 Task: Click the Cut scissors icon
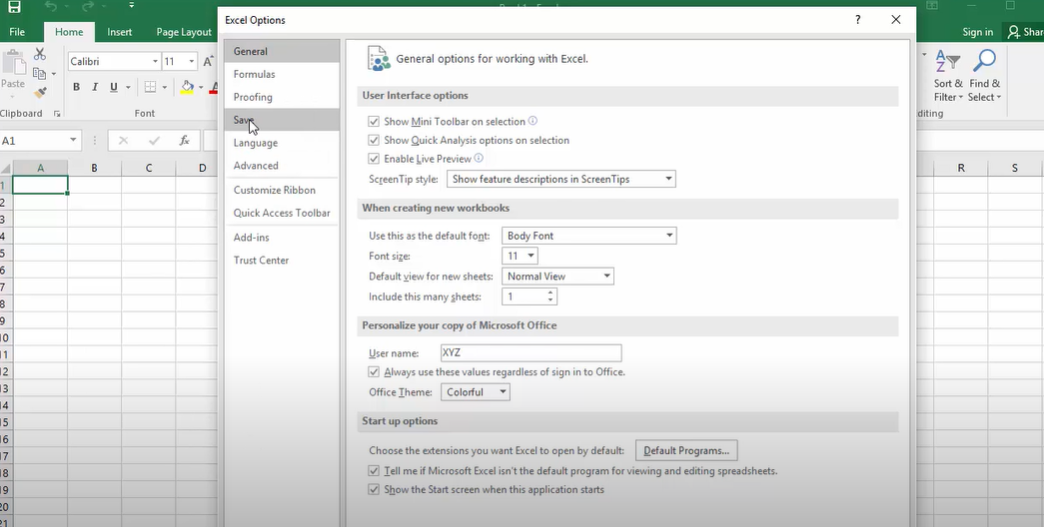(40, 54)
